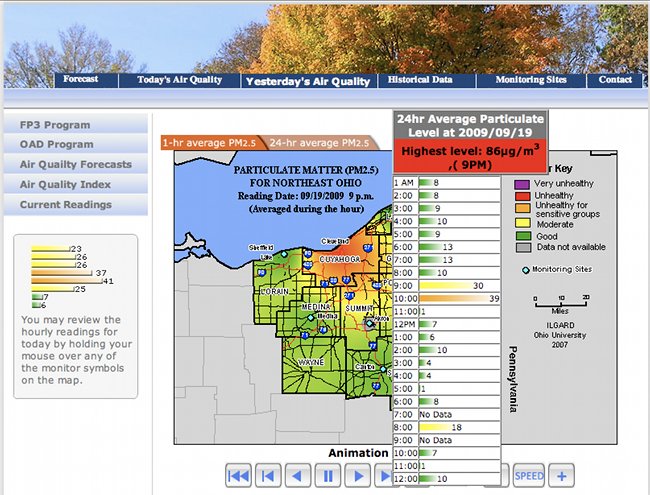Pause the map animation

[328, 476]
